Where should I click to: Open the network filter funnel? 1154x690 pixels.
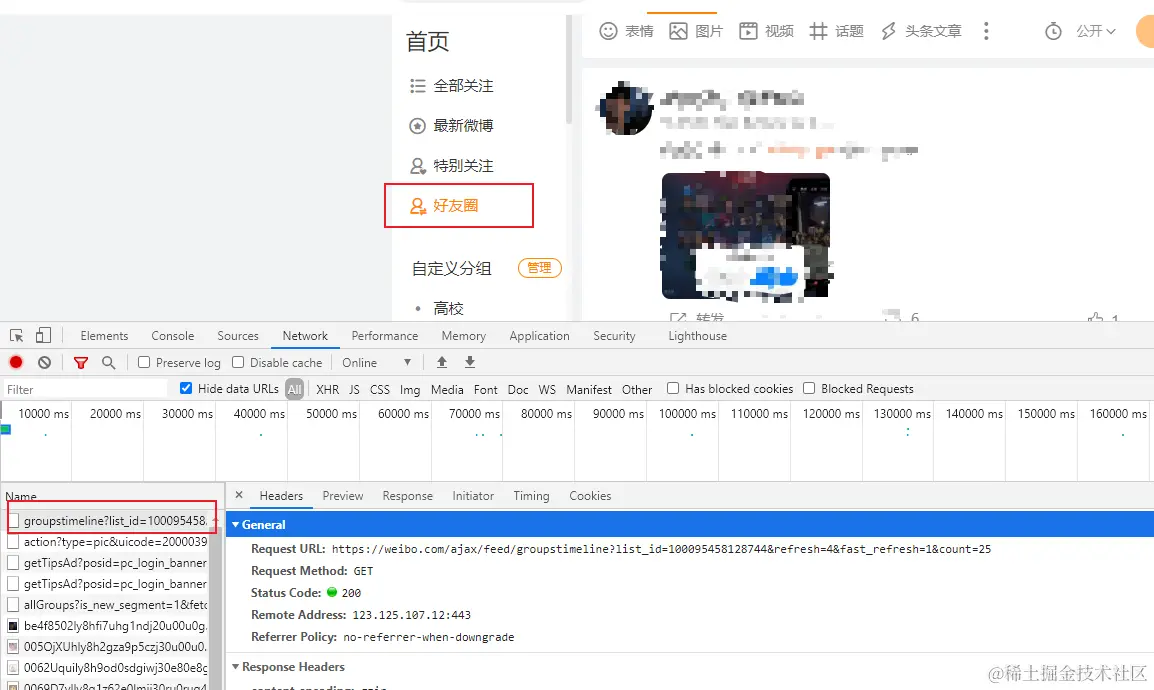pos(80,362)
